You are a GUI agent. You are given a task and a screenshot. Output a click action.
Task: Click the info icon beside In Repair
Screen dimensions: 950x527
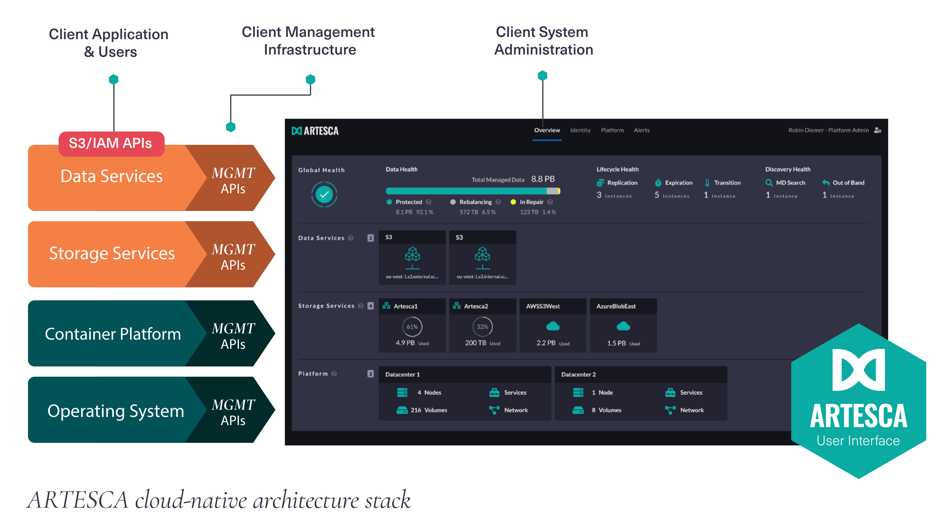click(550, 202)
